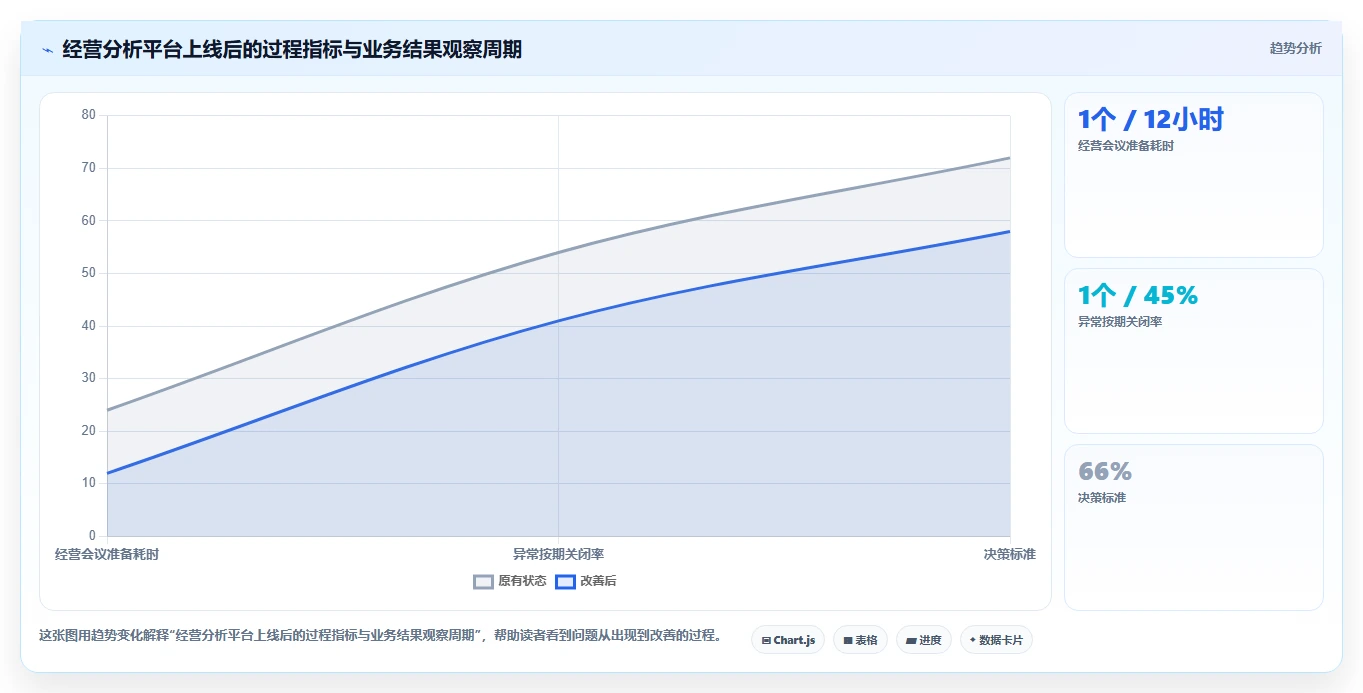Select the 进度 tag chip

pos(924,640)
